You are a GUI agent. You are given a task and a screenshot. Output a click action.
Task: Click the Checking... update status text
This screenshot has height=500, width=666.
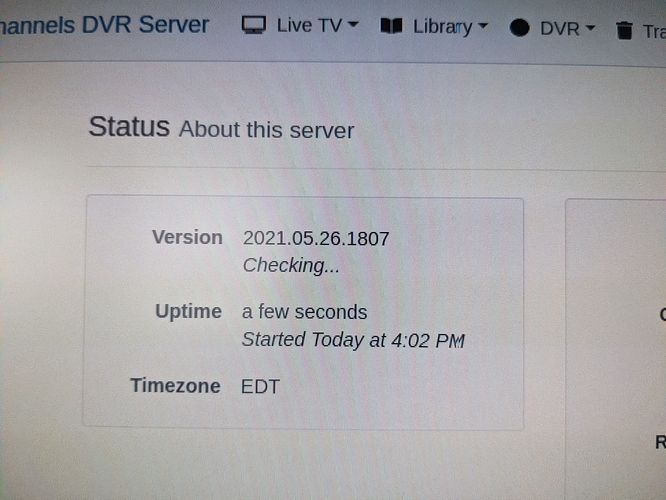(x=291, y=266)
